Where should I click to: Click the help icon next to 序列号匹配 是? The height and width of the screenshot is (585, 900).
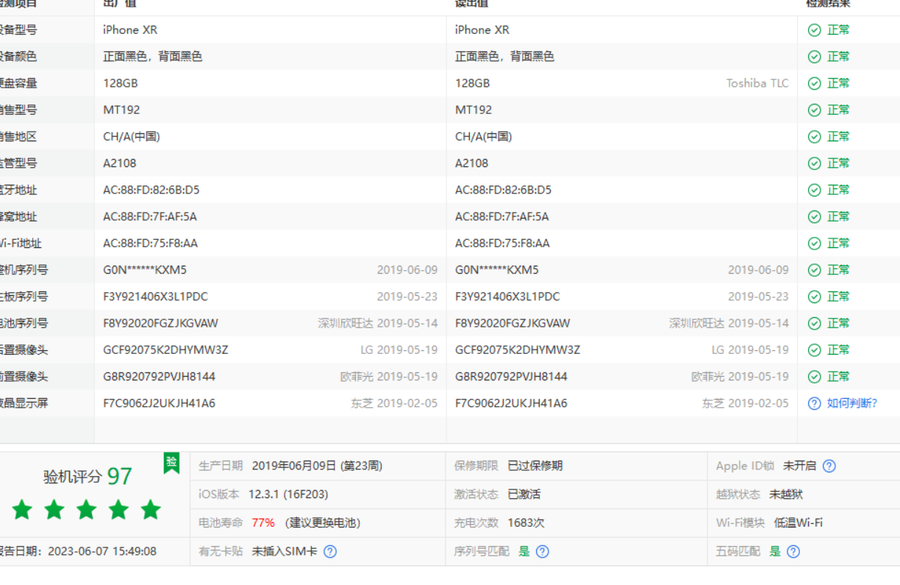pos(542,552)
